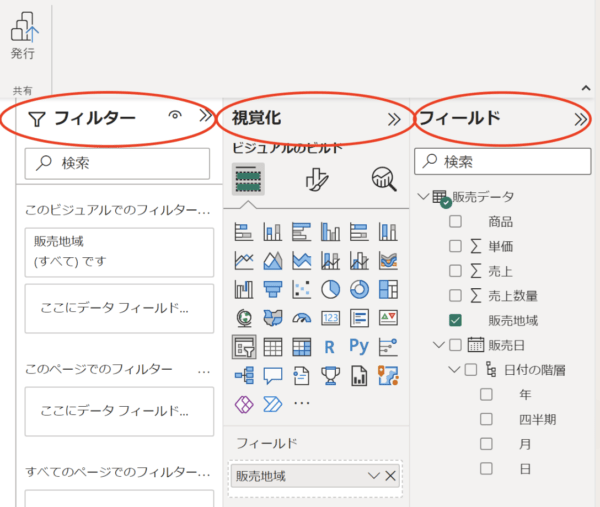Collapse the 視覚化 pane with double chevron
The image size is (600, 507).
click(x=394, y=119)
